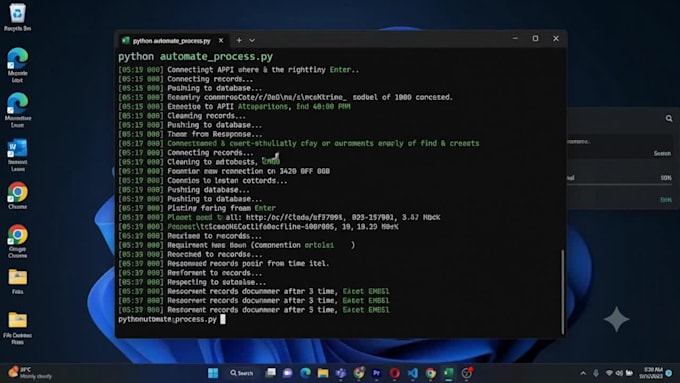Expand the terminal new-tab dropdown chevron
The image size is (680, 383).
pos(252,40)
